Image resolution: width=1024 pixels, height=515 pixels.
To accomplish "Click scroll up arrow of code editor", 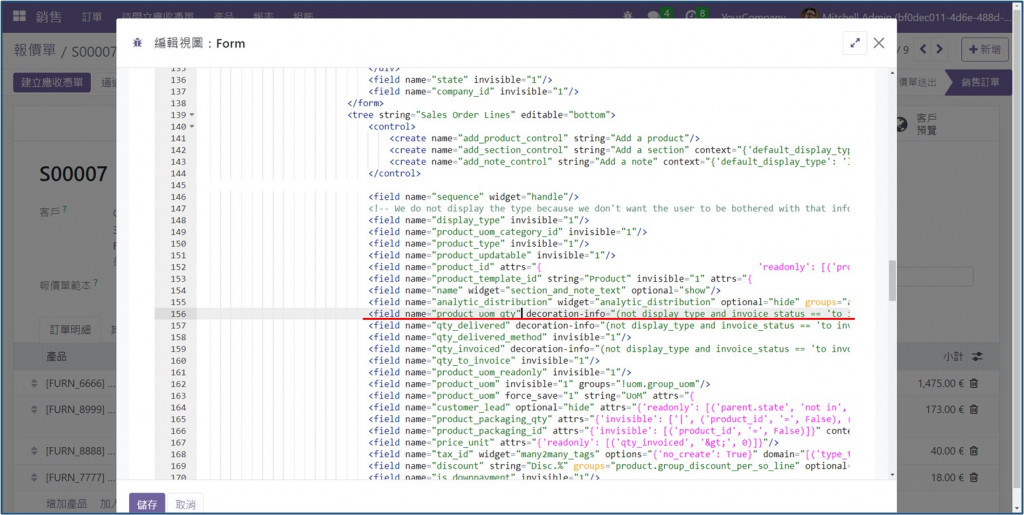I will 891,72.
